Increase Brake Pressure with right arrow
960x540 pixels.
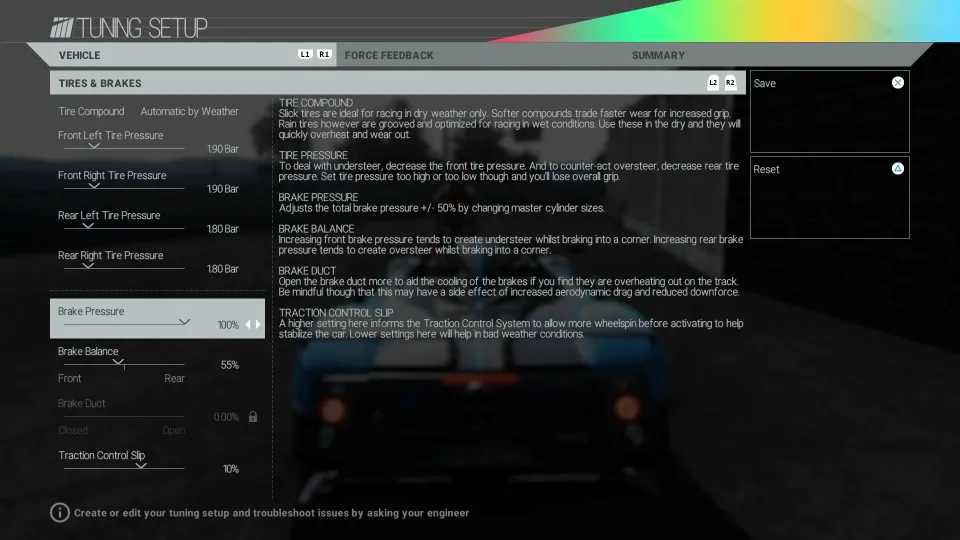pyautogui.click(x=258, y=325)
